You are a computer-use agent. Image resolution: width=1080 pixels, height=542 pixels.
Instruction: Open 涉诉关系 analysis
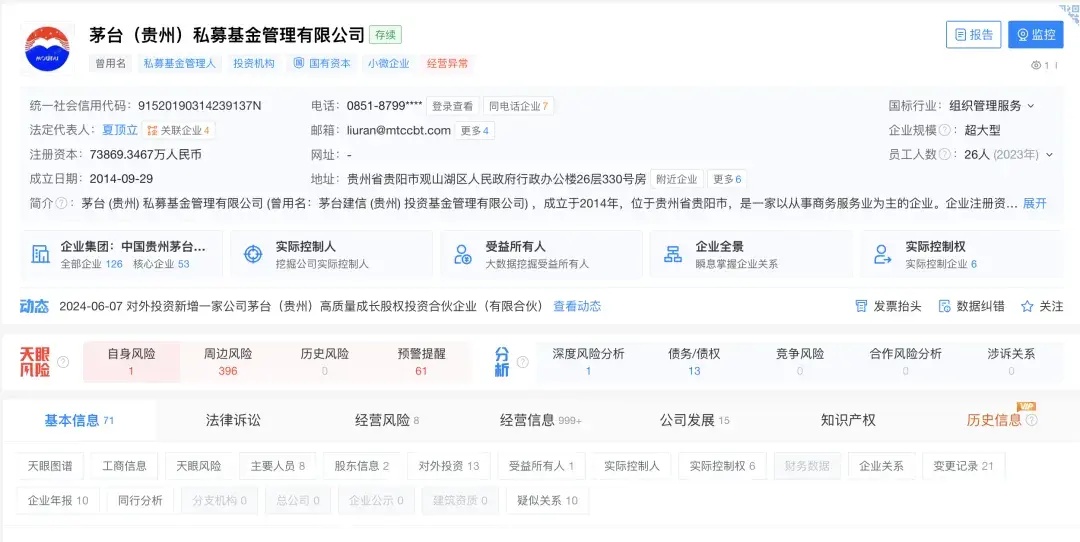point(1011,362)
